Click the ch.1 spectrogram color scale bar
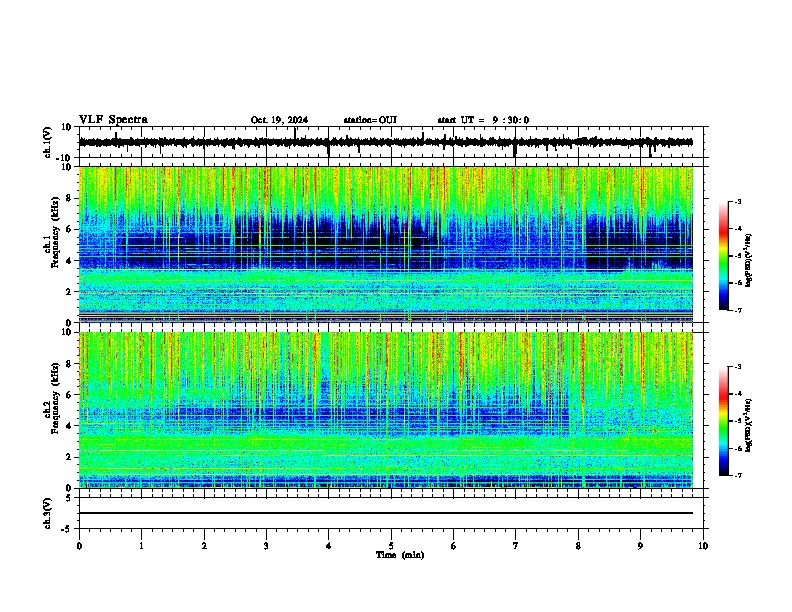Screen dimensions: 792x612 724,256
